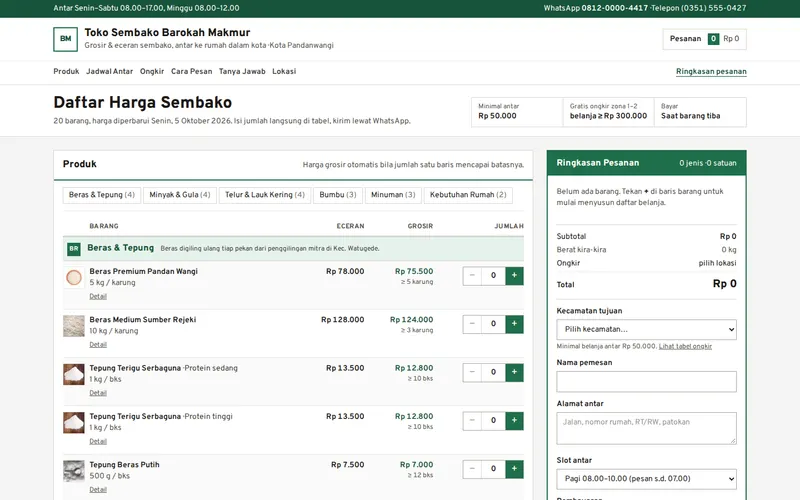Open the Slot antar dropdown
The width and height of the screenshot is (800, 500).
(646, 479)
